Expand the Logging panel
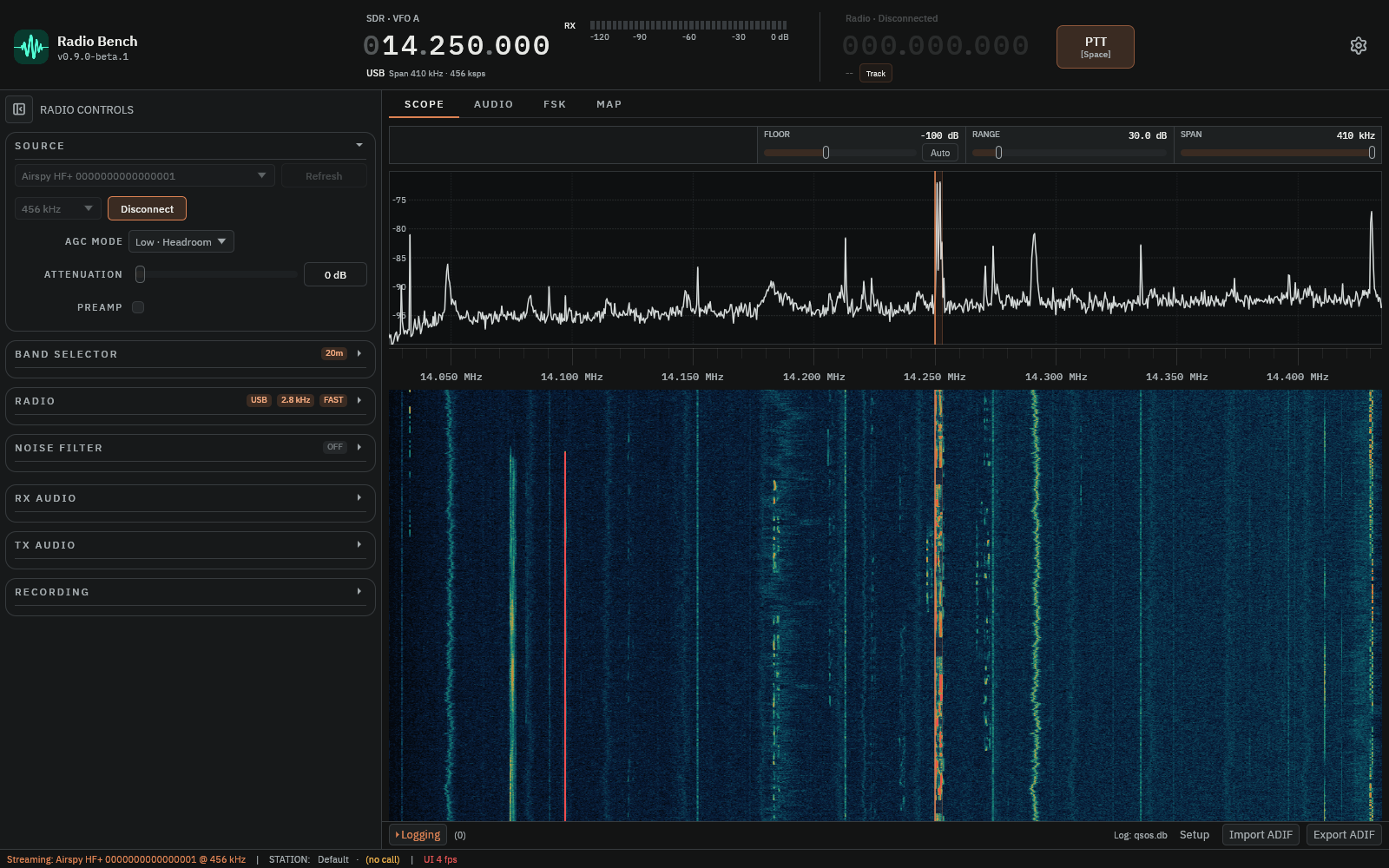This screenshot has height=868, width=1389. (x=418, y=835)
